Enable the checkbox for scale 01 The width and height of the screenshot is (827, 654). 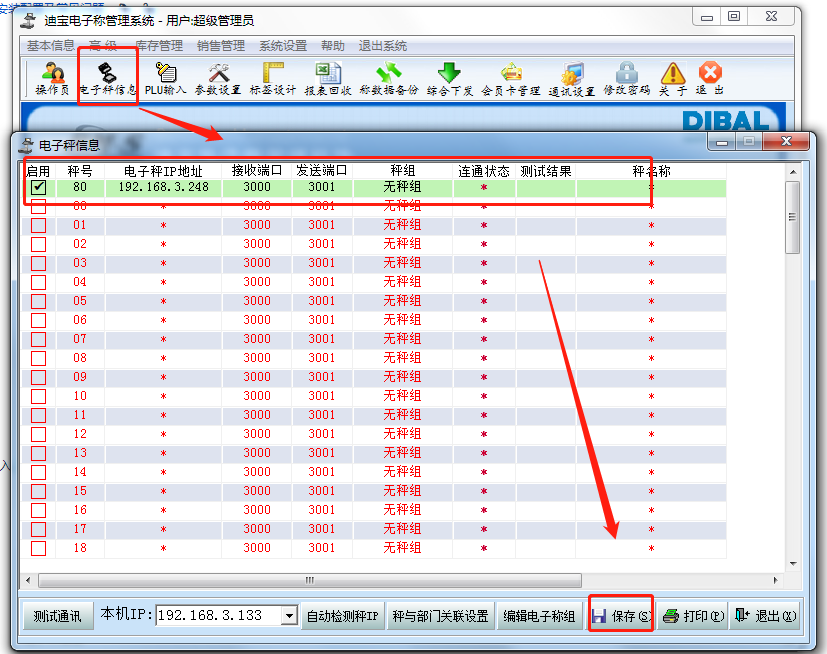[x=39, y=225]
